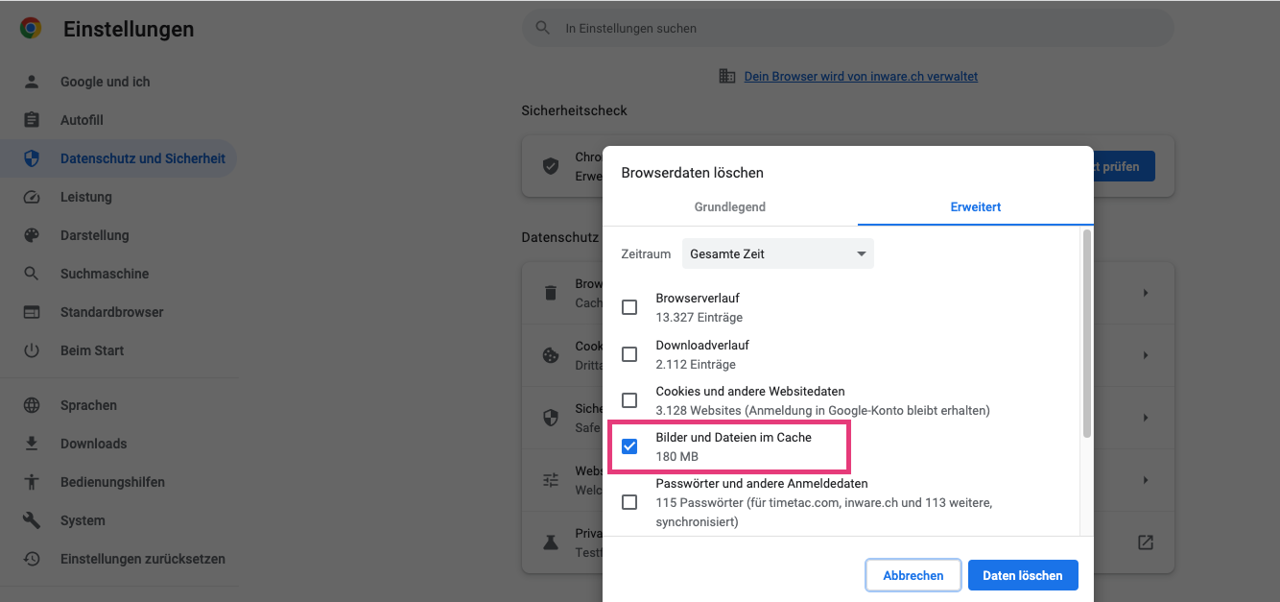This screenshot has width=1280, height=602.
Task: Tick the Cookies und andere Websitedaten checkbox
Action: click(x=629, y=400)
